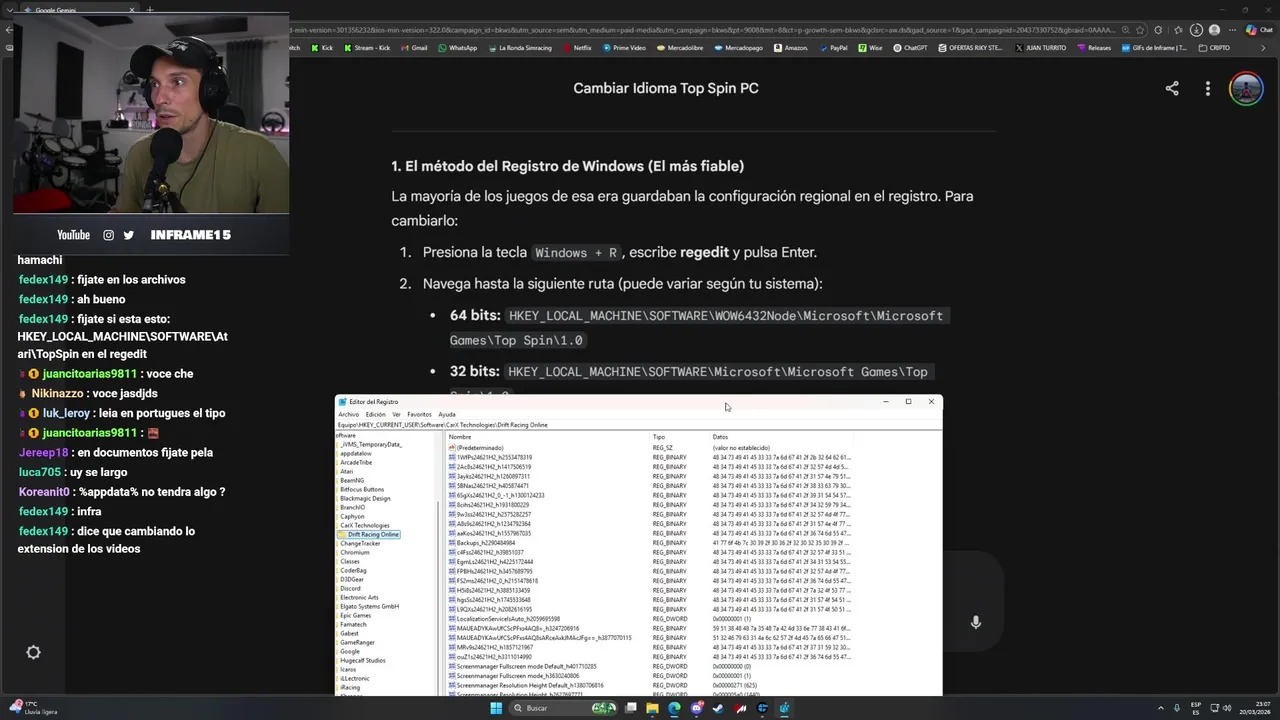Screen dimensions: 1280x720
Task: Open the Gemini share icon
Action: click(1172, 88)
